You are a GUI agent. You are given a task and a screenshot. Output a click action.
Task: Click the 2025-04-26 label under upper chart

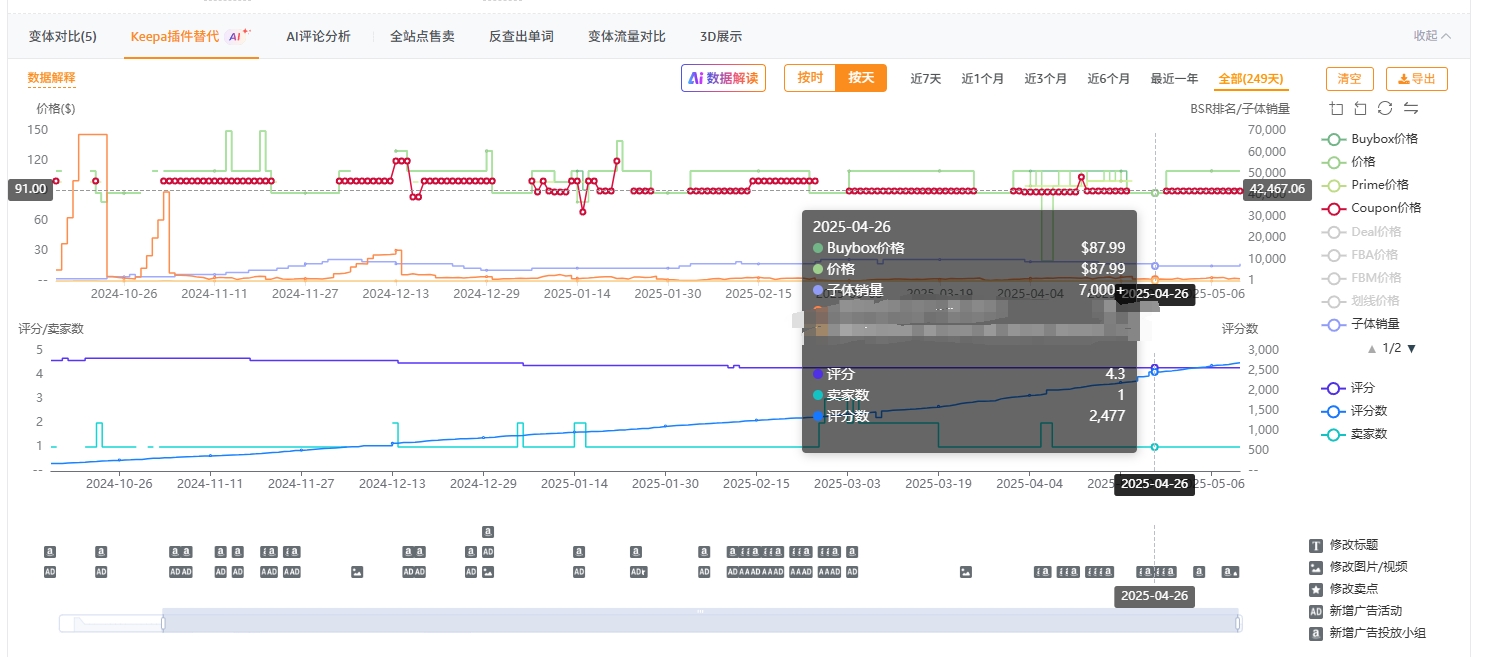point(1155,295)
